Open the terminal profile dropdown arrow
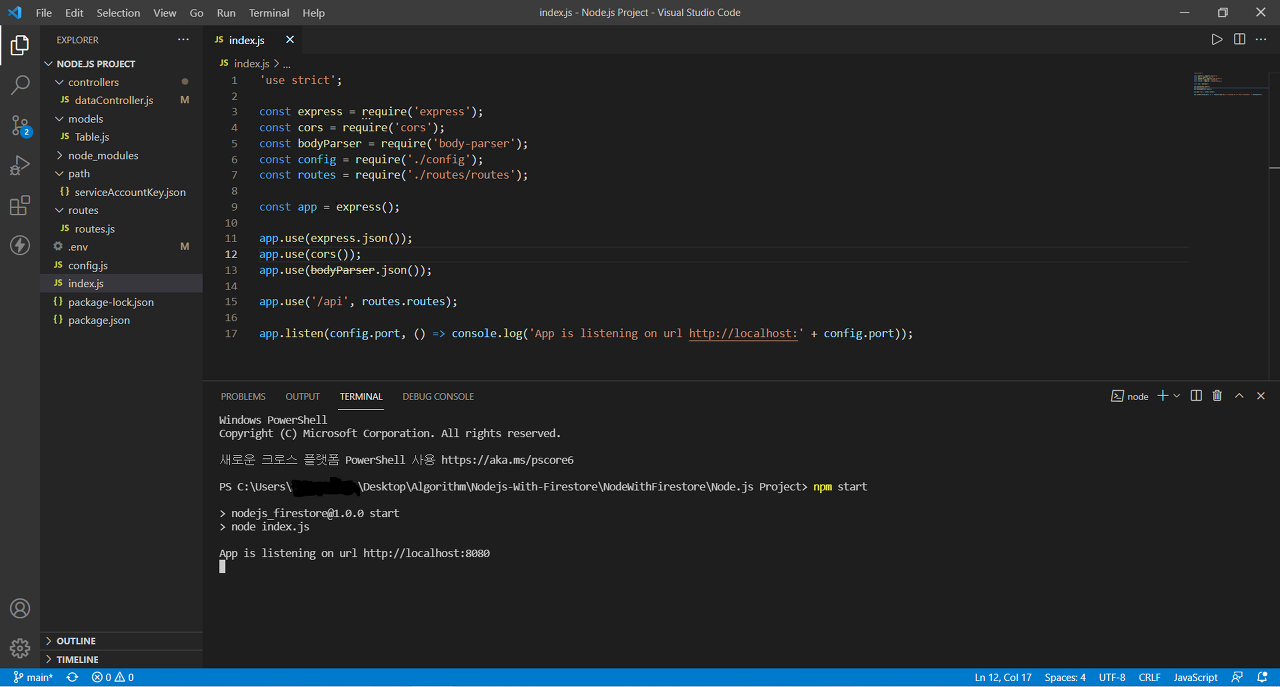Screen dimensions: 1280x687 pos(1176,396)
